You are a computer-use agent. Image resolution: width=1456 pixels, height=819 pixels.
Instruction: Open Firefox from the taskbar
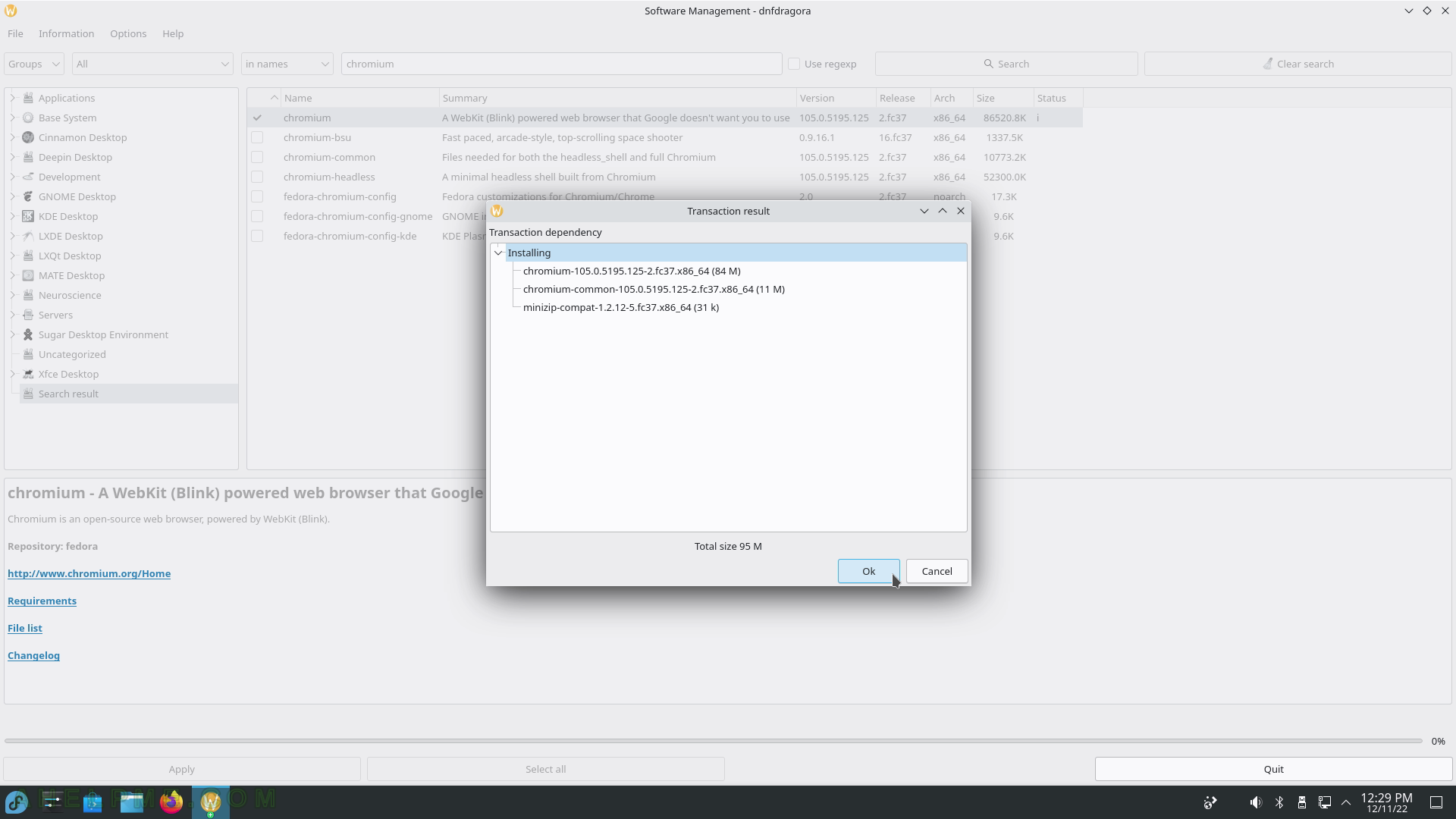coord(171,802)
